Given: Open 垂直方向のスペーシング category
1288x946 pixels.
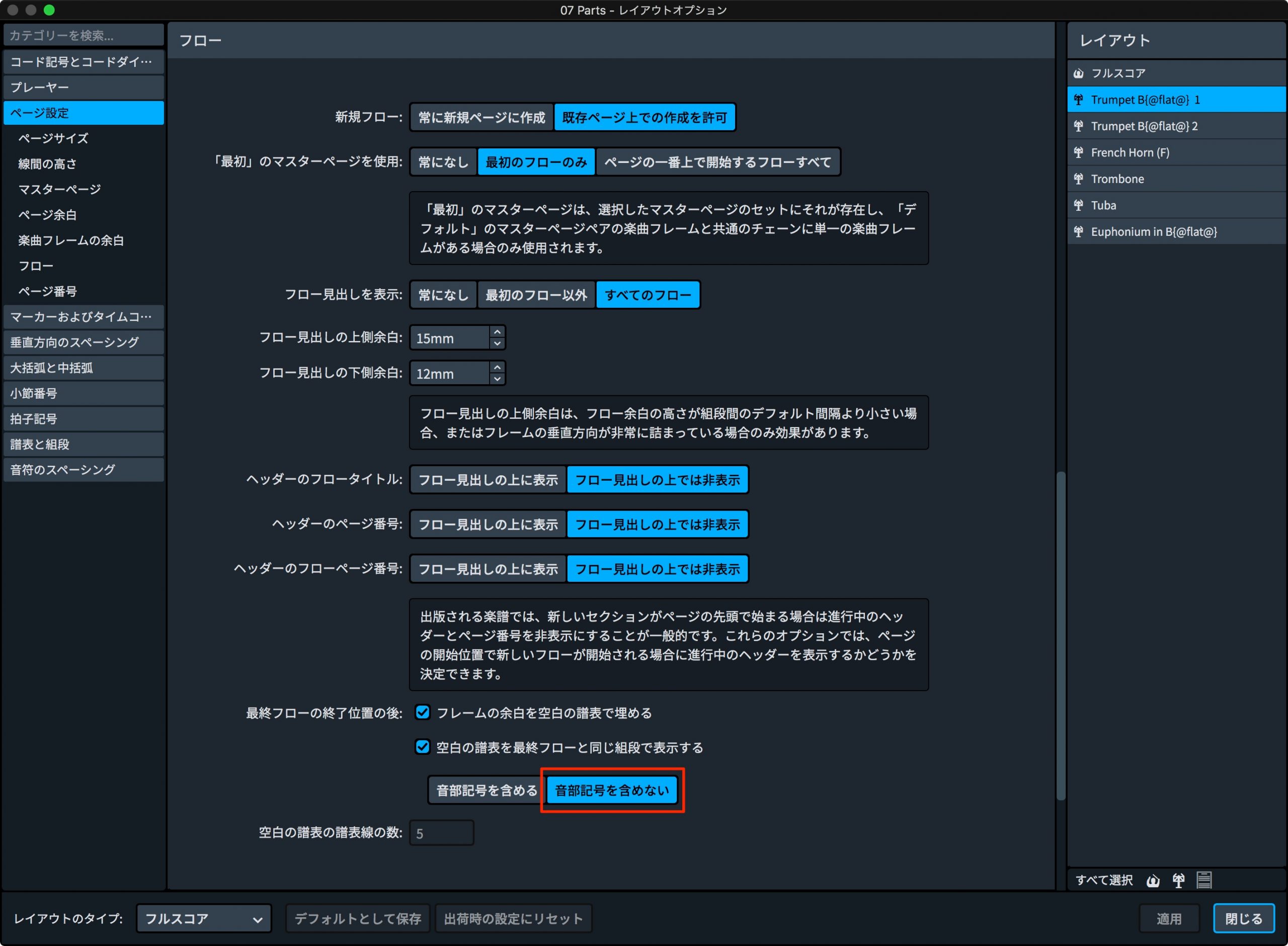Looking at the screenshot, I should pos(84,342).
